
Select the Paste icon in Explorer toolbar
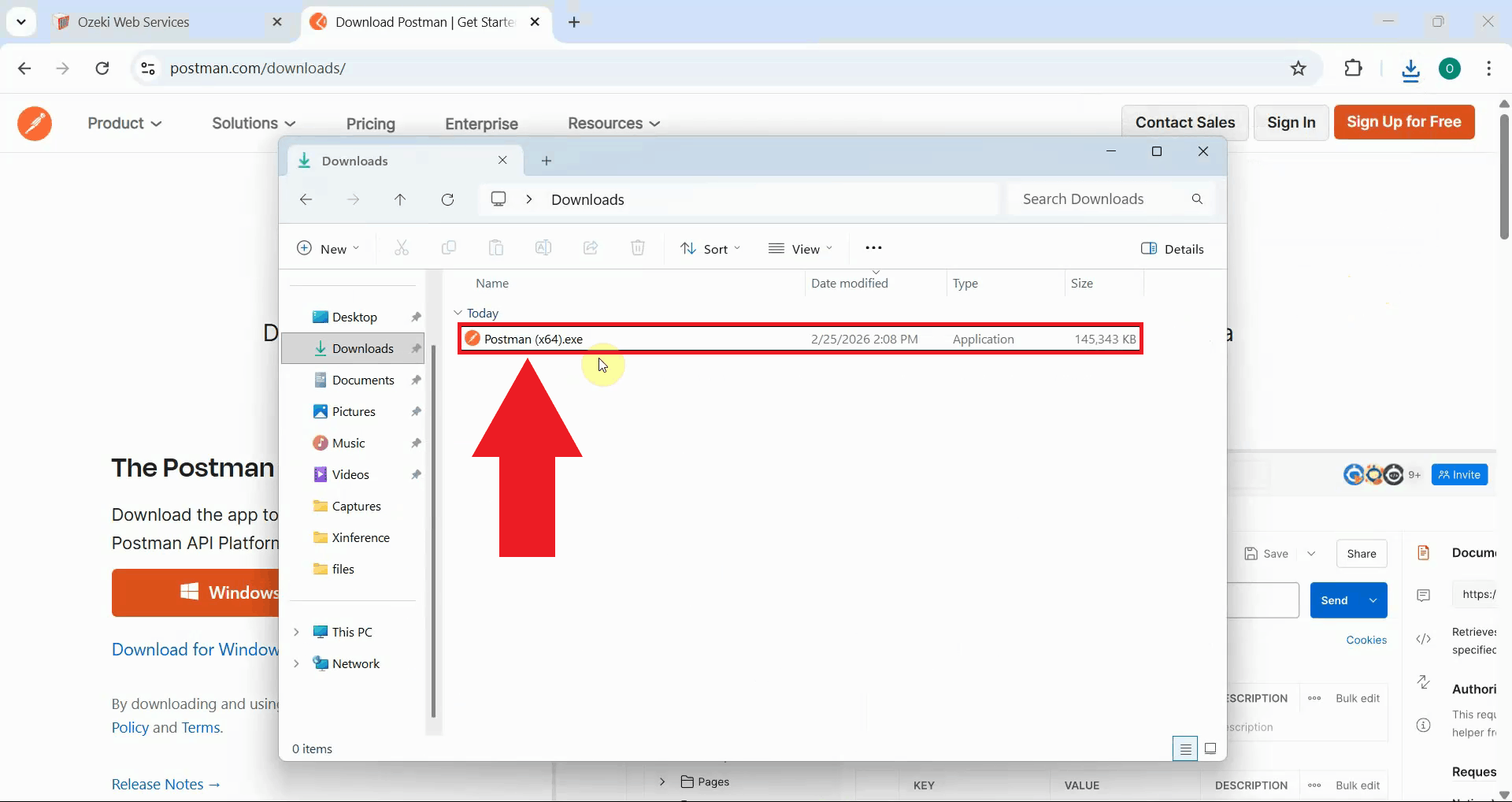click(496, 248)
